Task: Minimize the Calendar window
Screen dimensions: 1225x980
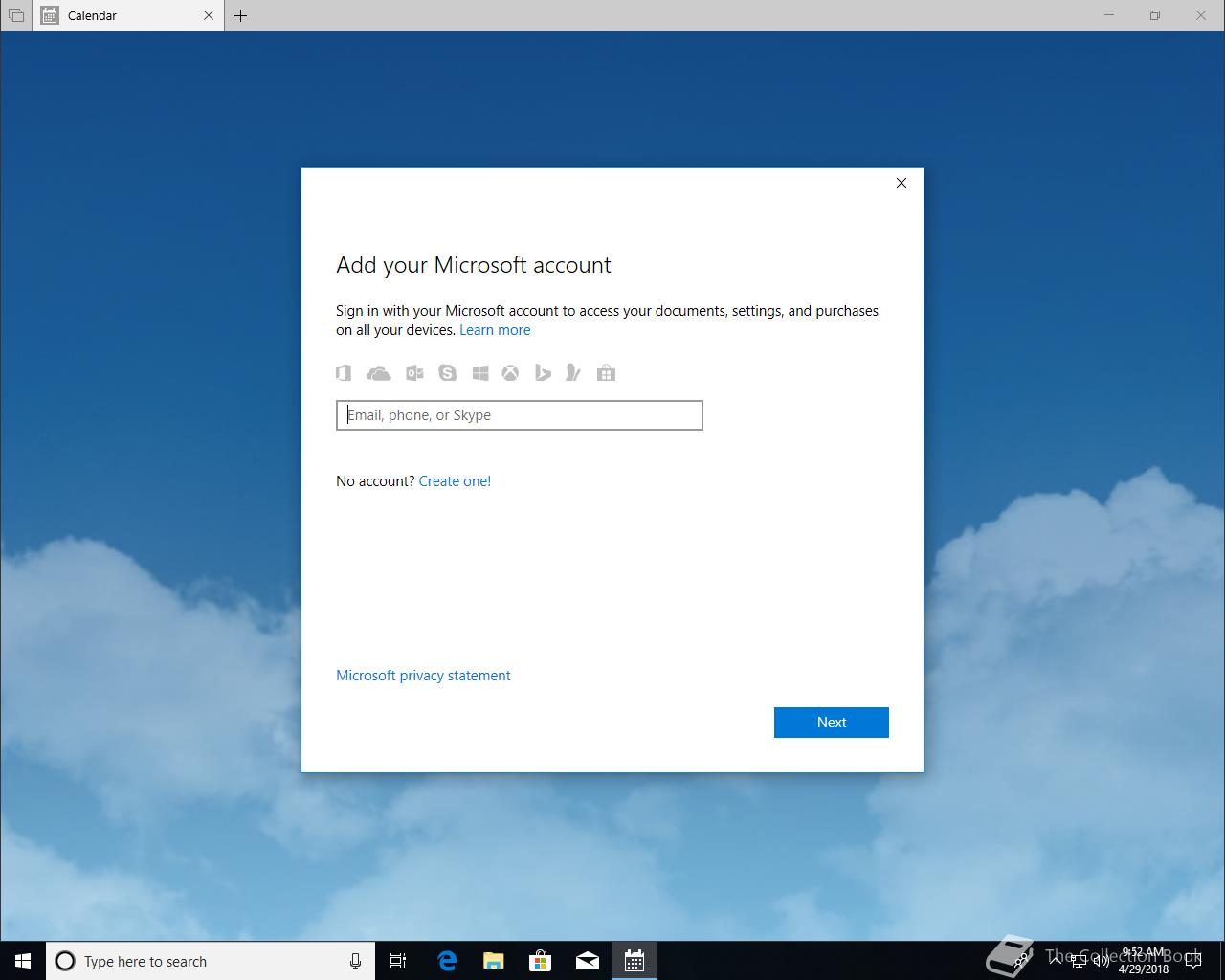Action: (1109, 15)
